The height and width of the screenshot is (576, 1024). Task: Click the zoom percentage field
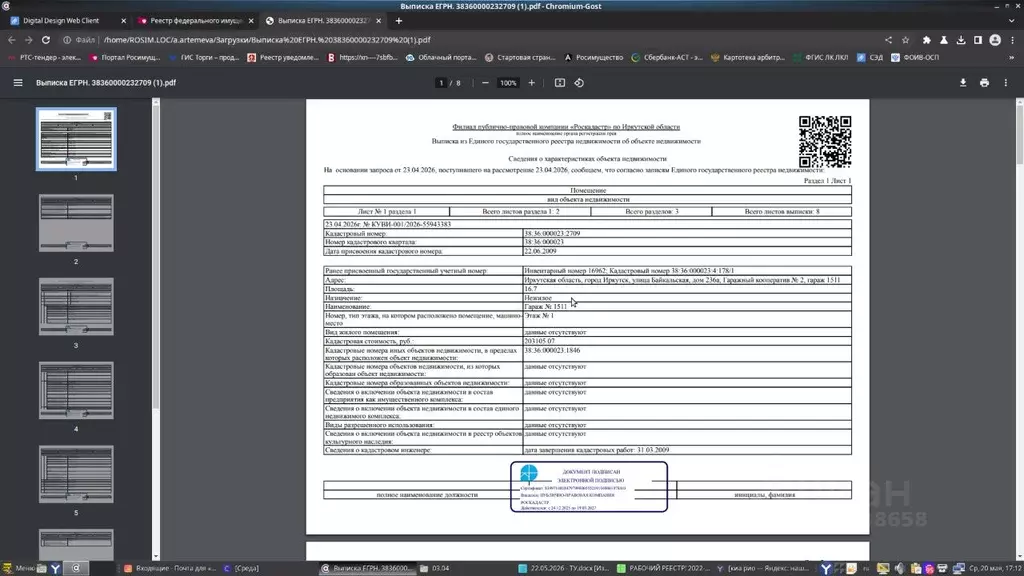507,83
